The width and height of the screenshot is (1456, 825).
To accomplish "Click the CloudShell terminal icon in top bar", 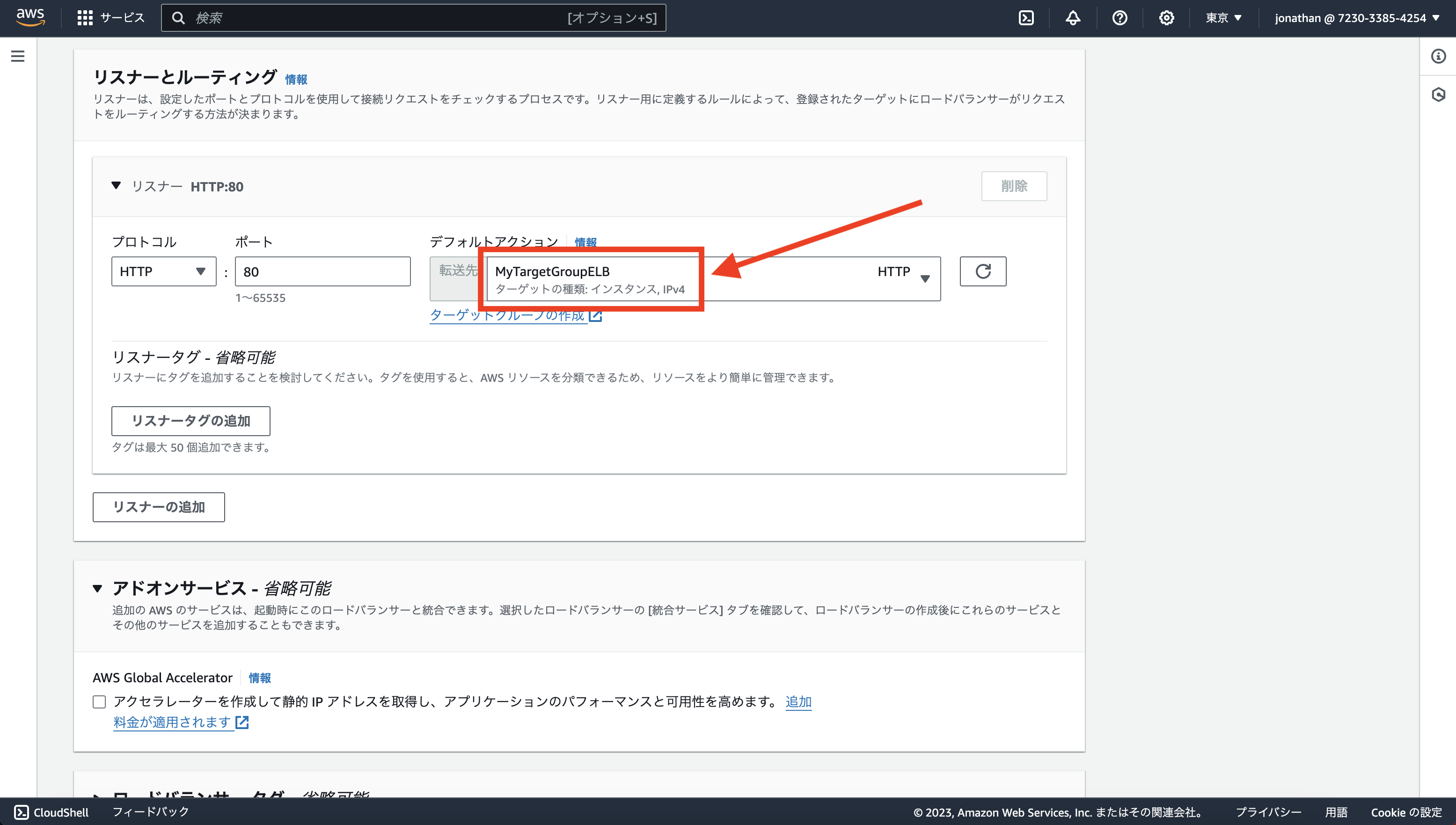I will coord(1026,17).
